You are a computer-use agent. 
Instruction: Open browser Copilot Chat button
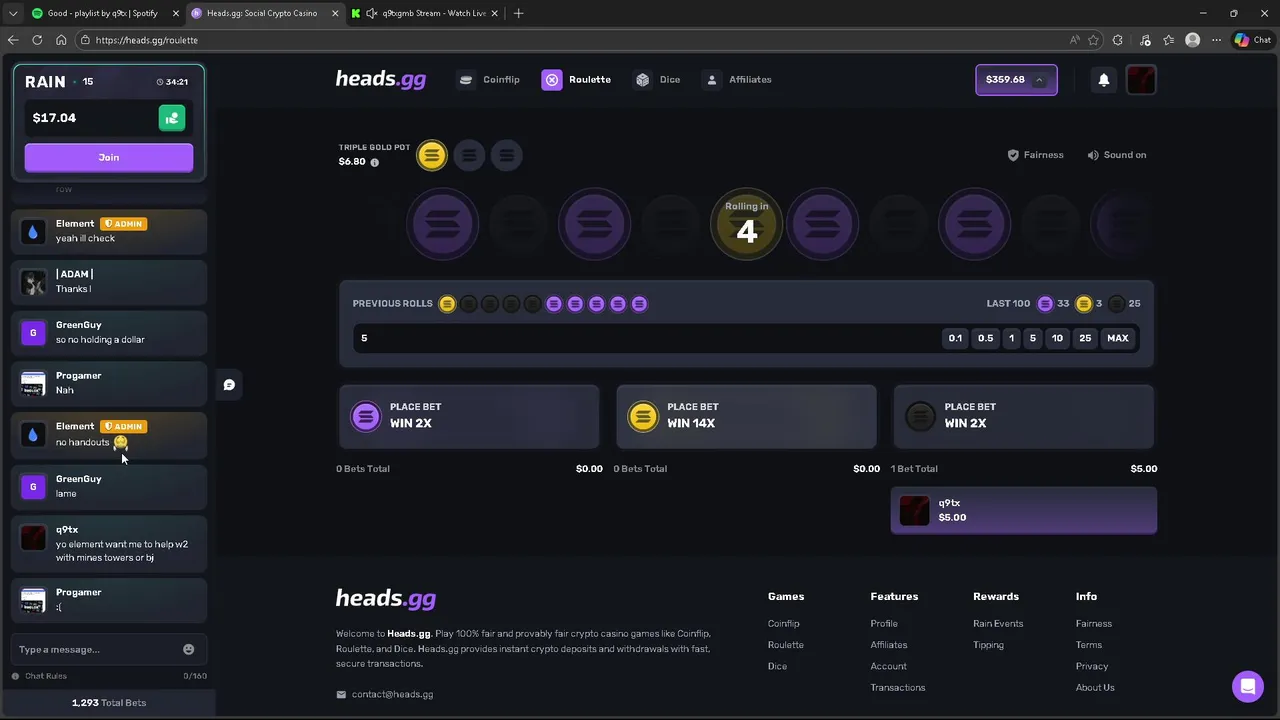pos(1253,40)
